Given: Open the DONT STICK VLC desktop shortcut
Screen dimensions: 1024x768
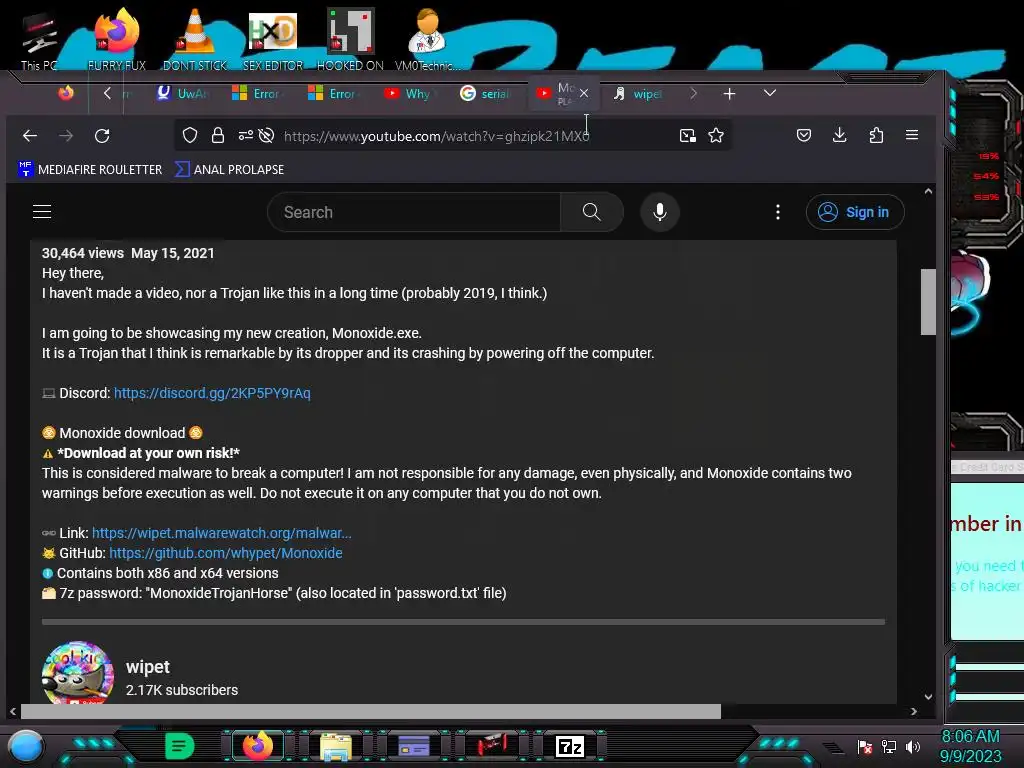Looking at the screenshot, I should (195, 38).
